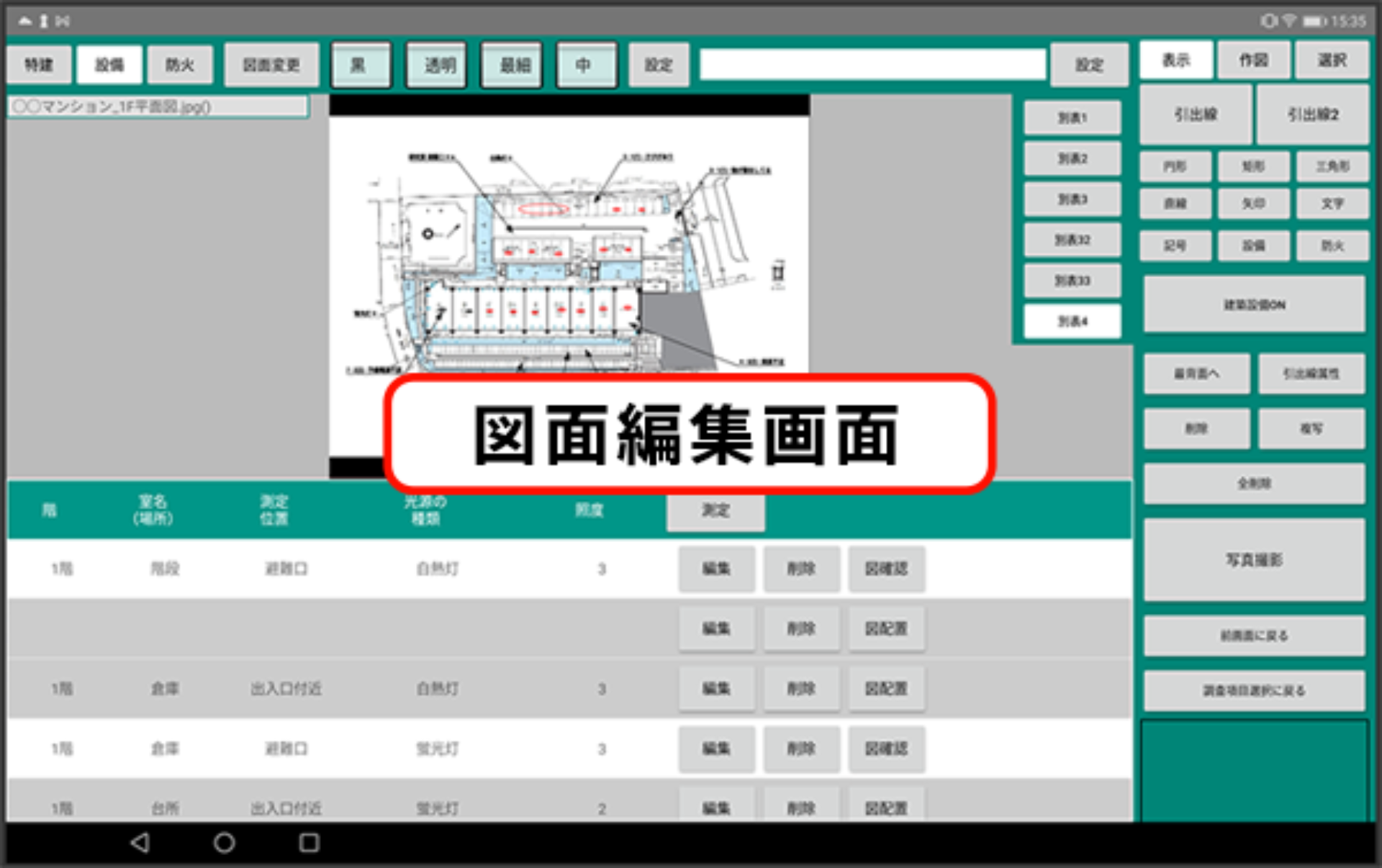Click 編集 in the 階段 避難口 row
Screen dimensions: 1382x868
pos(717,569)
